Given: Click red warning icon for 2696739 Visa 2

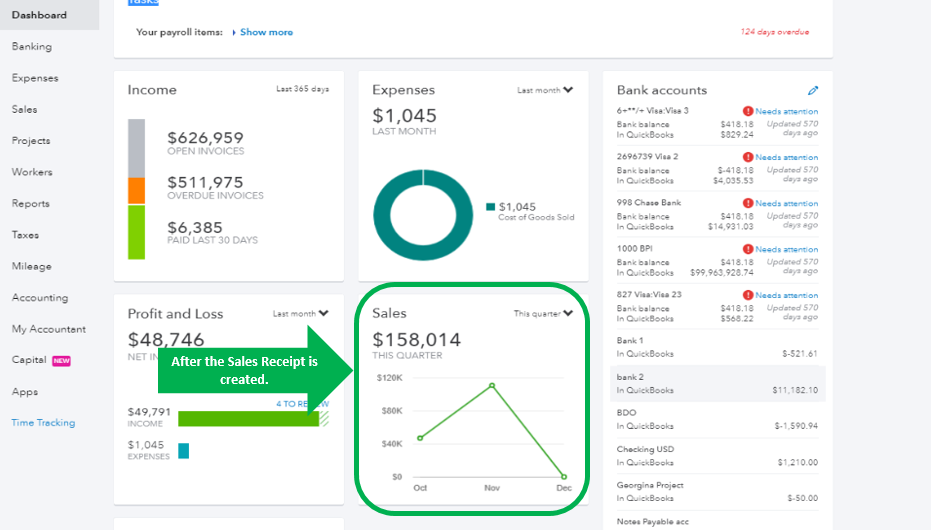Looking at the screenshot, I should (748, 157).
